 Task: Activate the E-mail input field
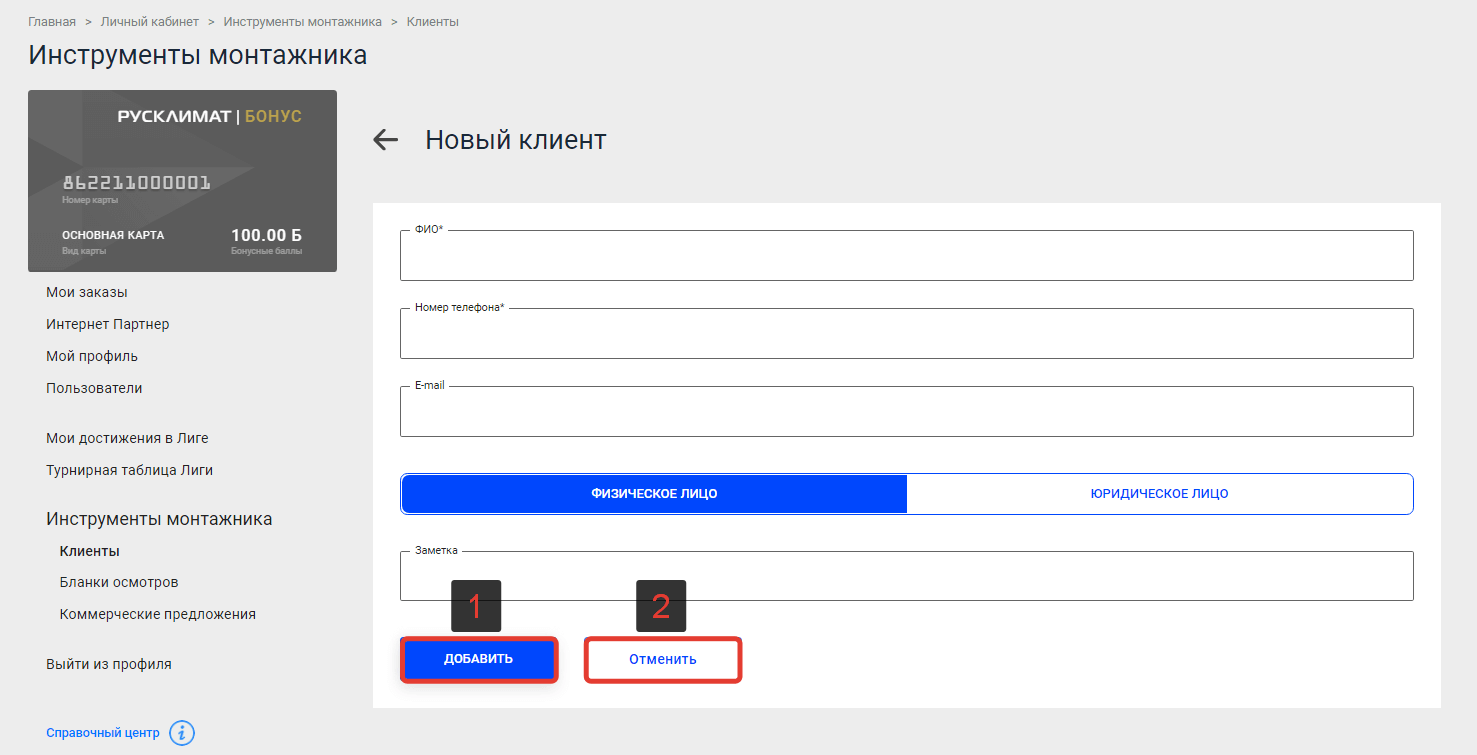(906, 412)
